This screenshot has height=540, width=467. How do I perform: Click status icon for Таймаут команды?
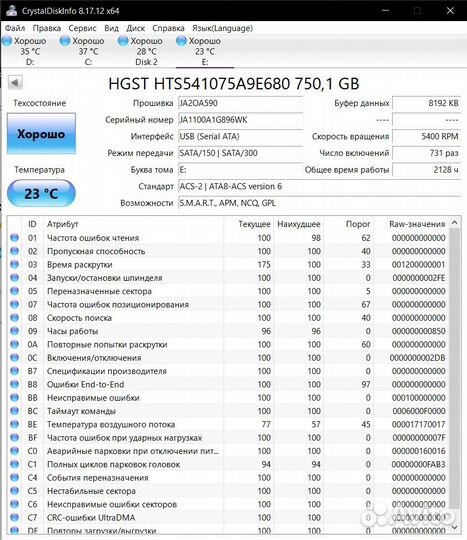click(14, 411)
